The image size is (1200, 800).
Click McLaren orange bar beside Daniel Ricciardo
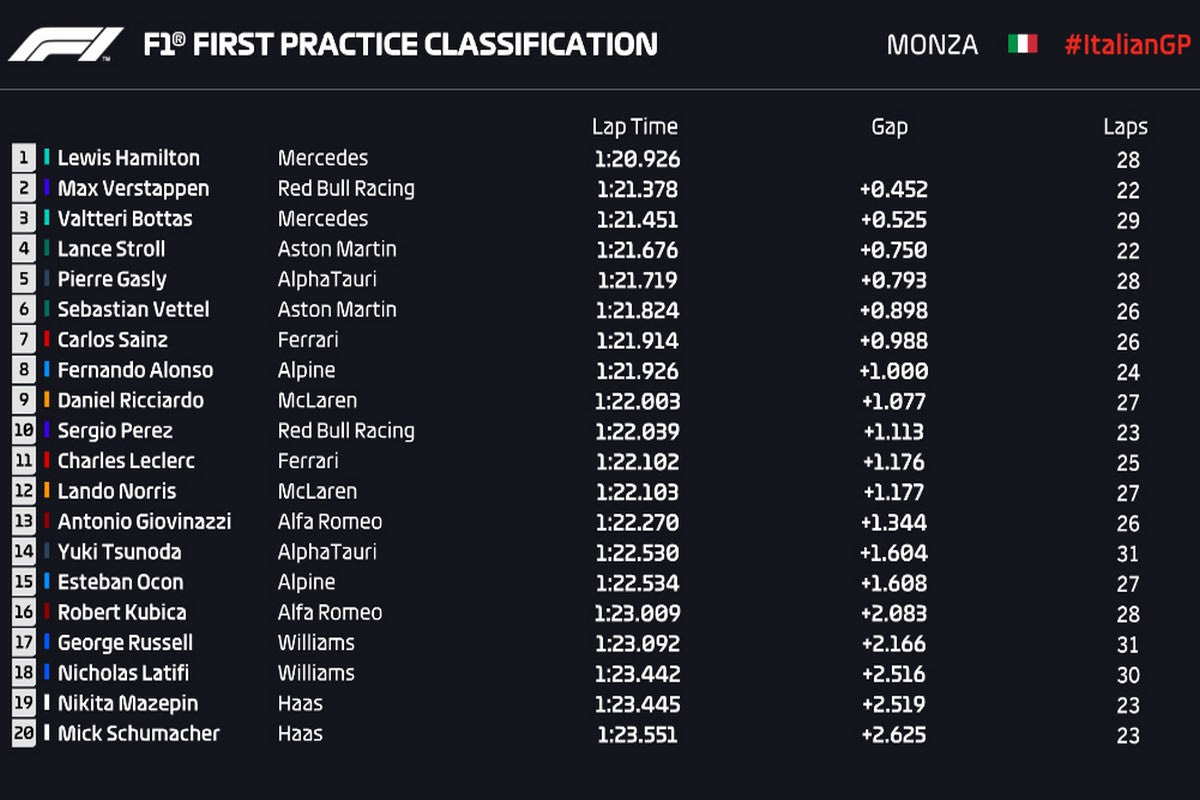[47, 400]
